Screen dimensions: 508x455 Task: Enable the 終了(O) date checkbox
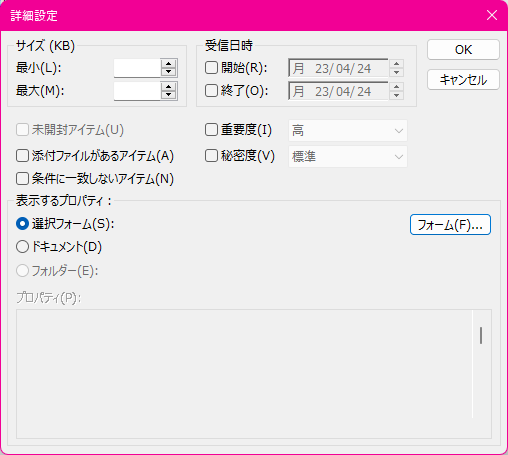click(x=211, y=90)
